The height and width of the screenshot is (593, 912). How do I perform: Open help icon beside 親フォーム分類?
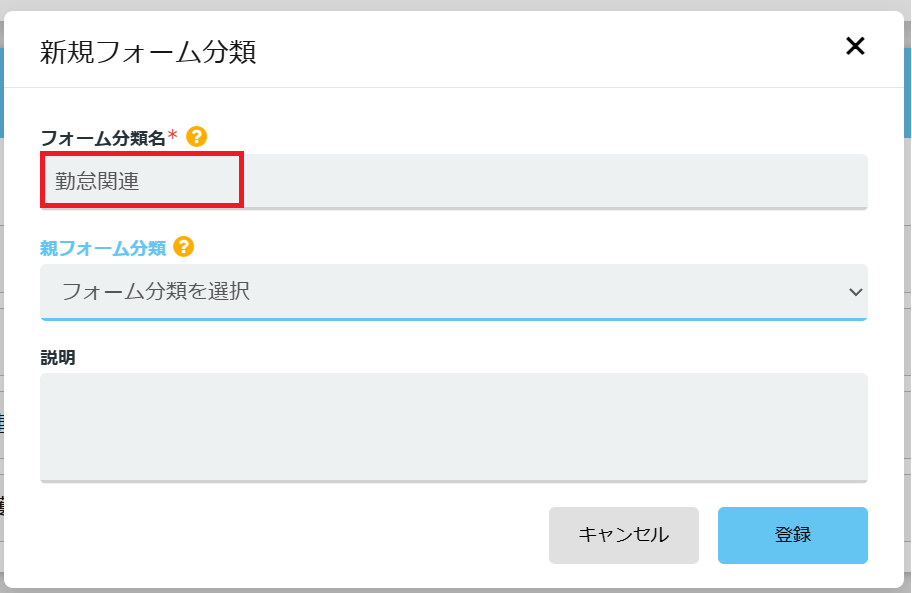click(x=184, y=247)
